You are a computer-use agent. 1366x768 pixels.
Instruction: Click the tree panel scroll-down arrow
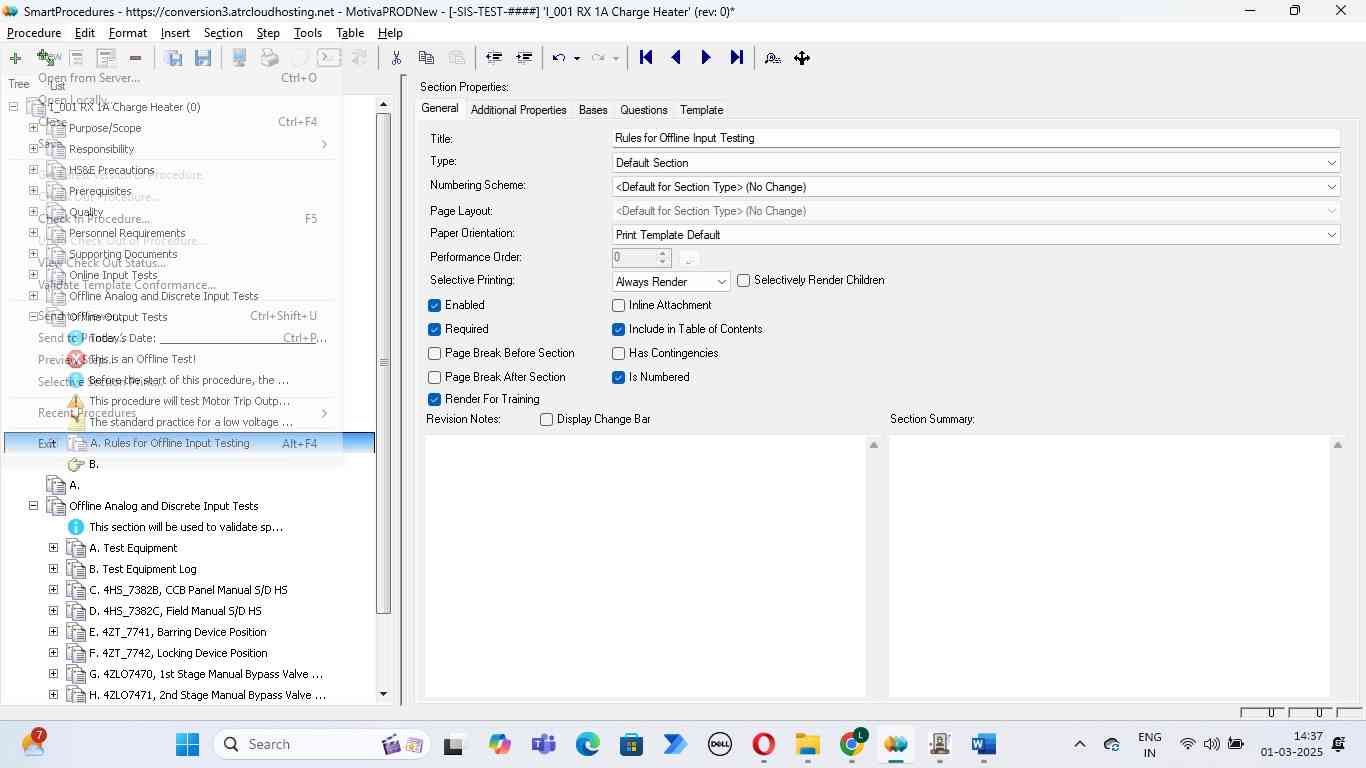pyautogui.click(x=383, y=694)
